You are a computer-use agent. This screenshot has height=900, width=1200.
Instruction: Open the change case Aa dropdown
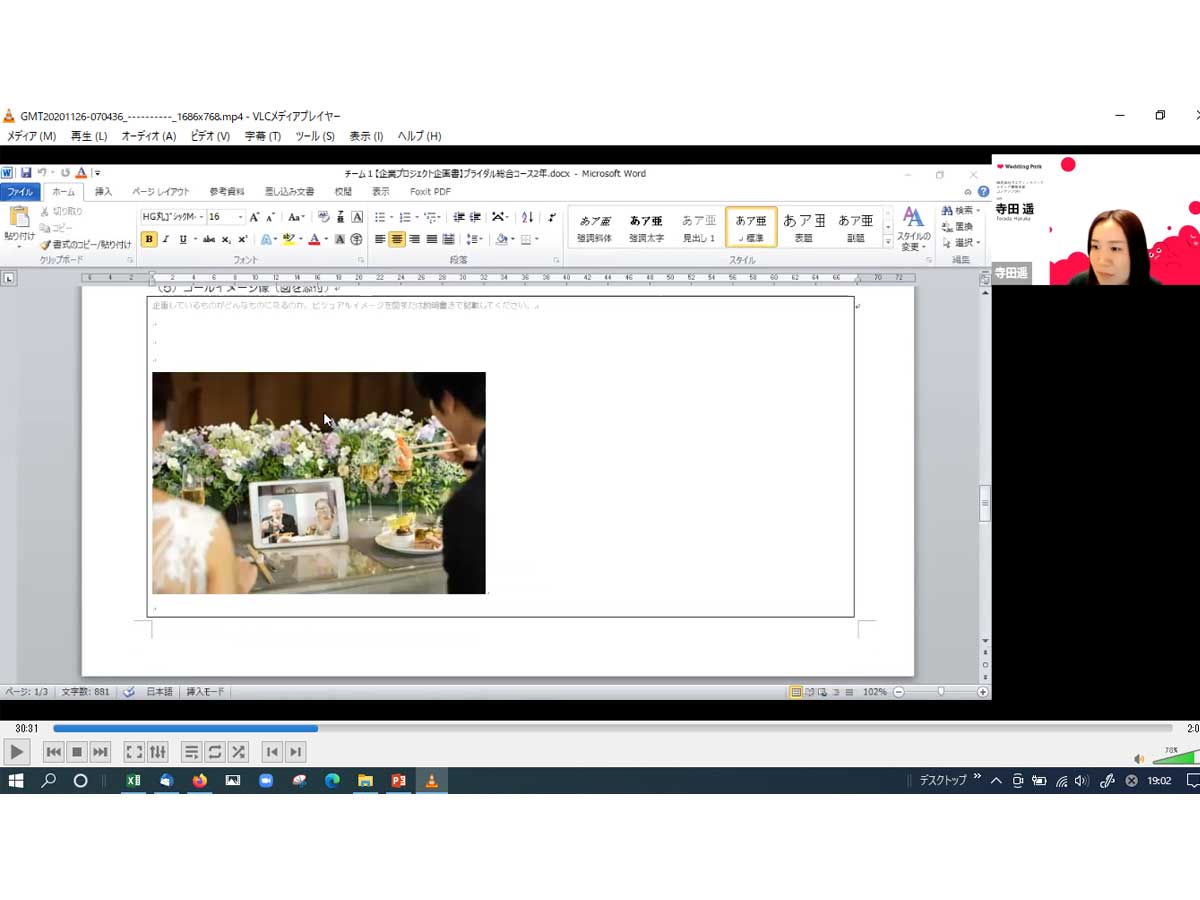click(x=296, y=217)
